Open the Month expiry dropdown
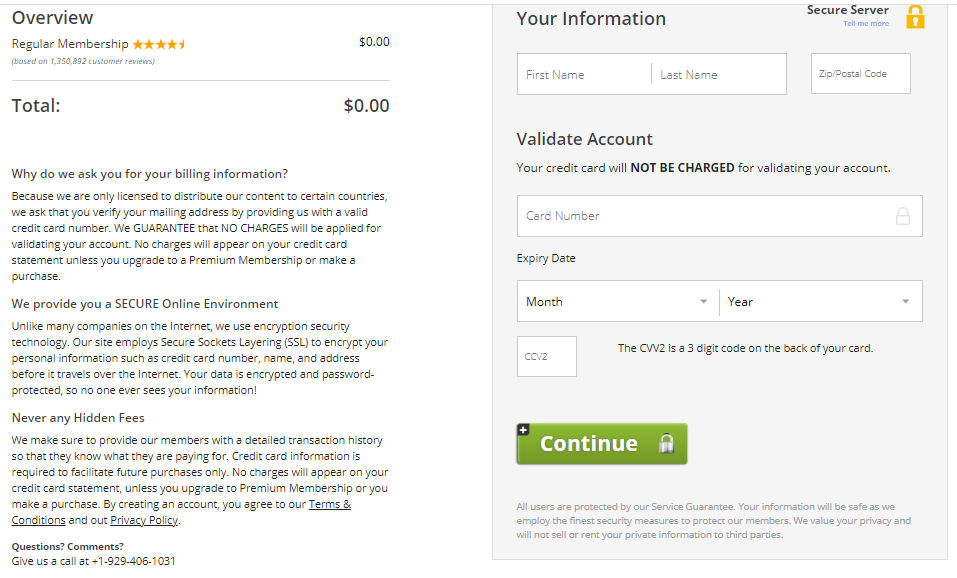The height and width of the screenshot is (578, 957). pyautogui.click(x=617, y=301)
